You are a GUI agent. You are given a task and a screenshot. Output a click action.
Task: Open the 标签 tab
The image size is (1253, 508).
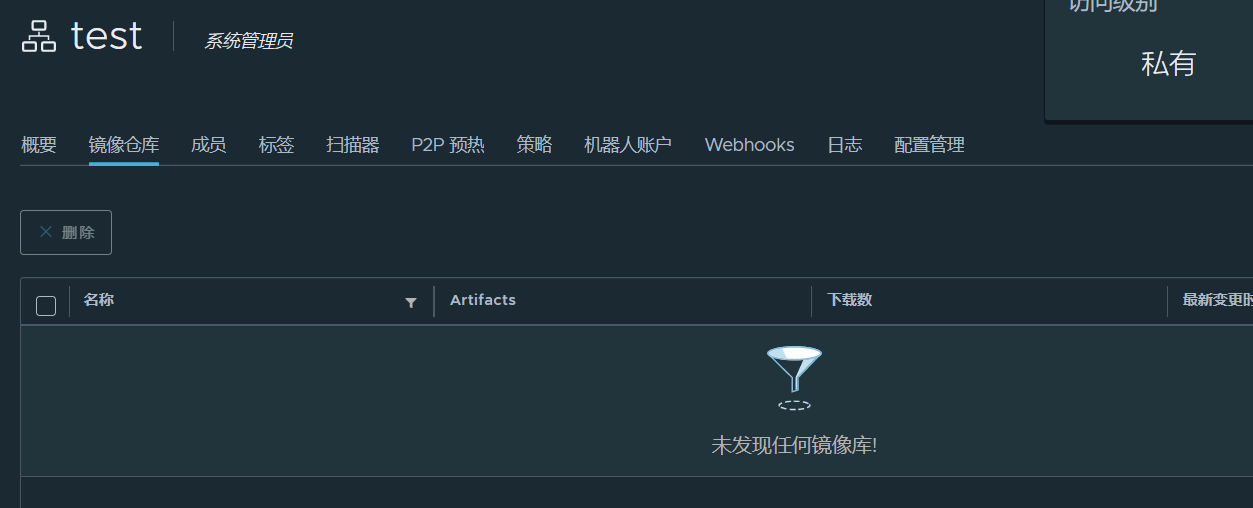276,145
